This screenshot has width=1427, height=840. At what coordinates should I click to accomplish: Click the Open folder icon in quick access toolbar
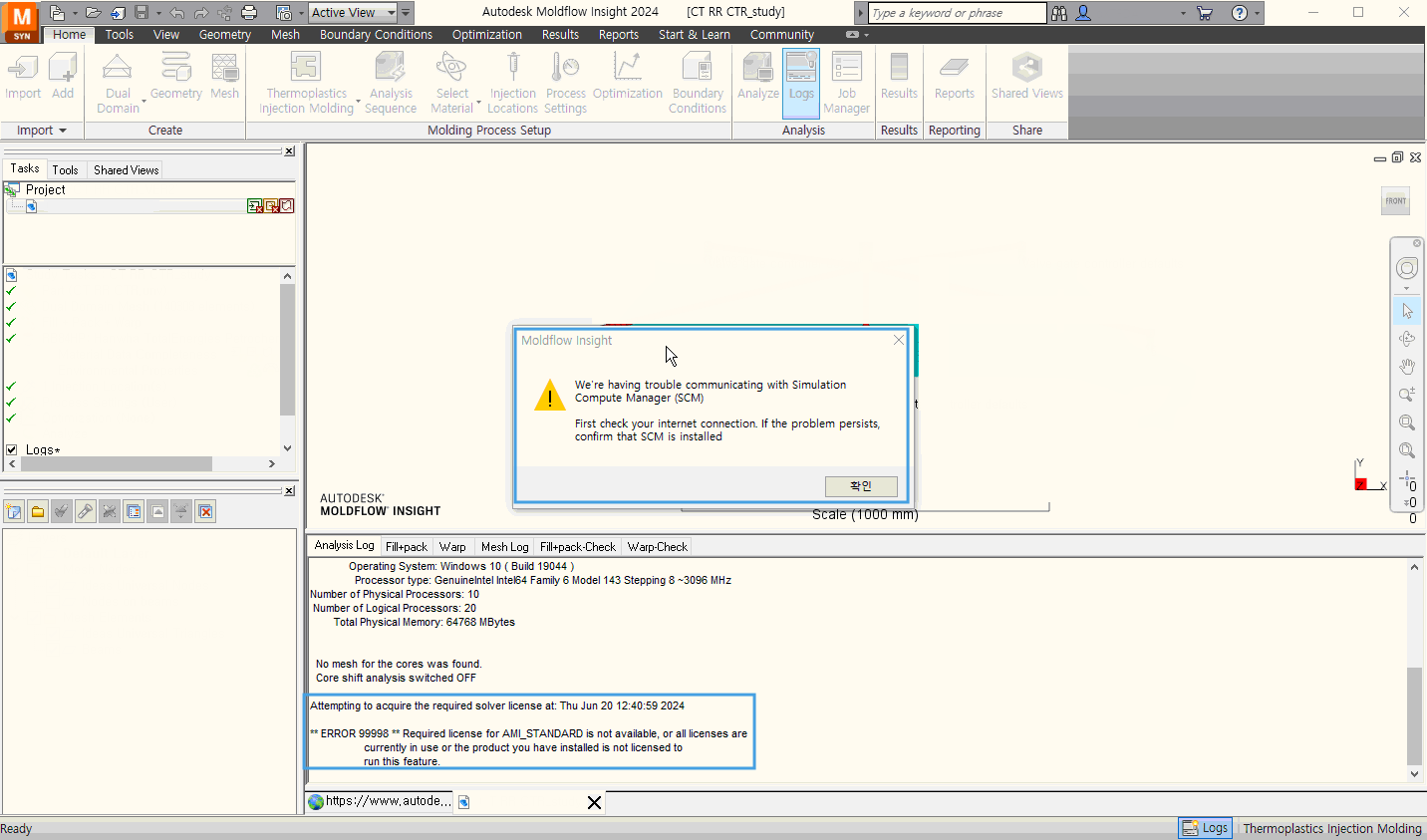pos(94,13)
